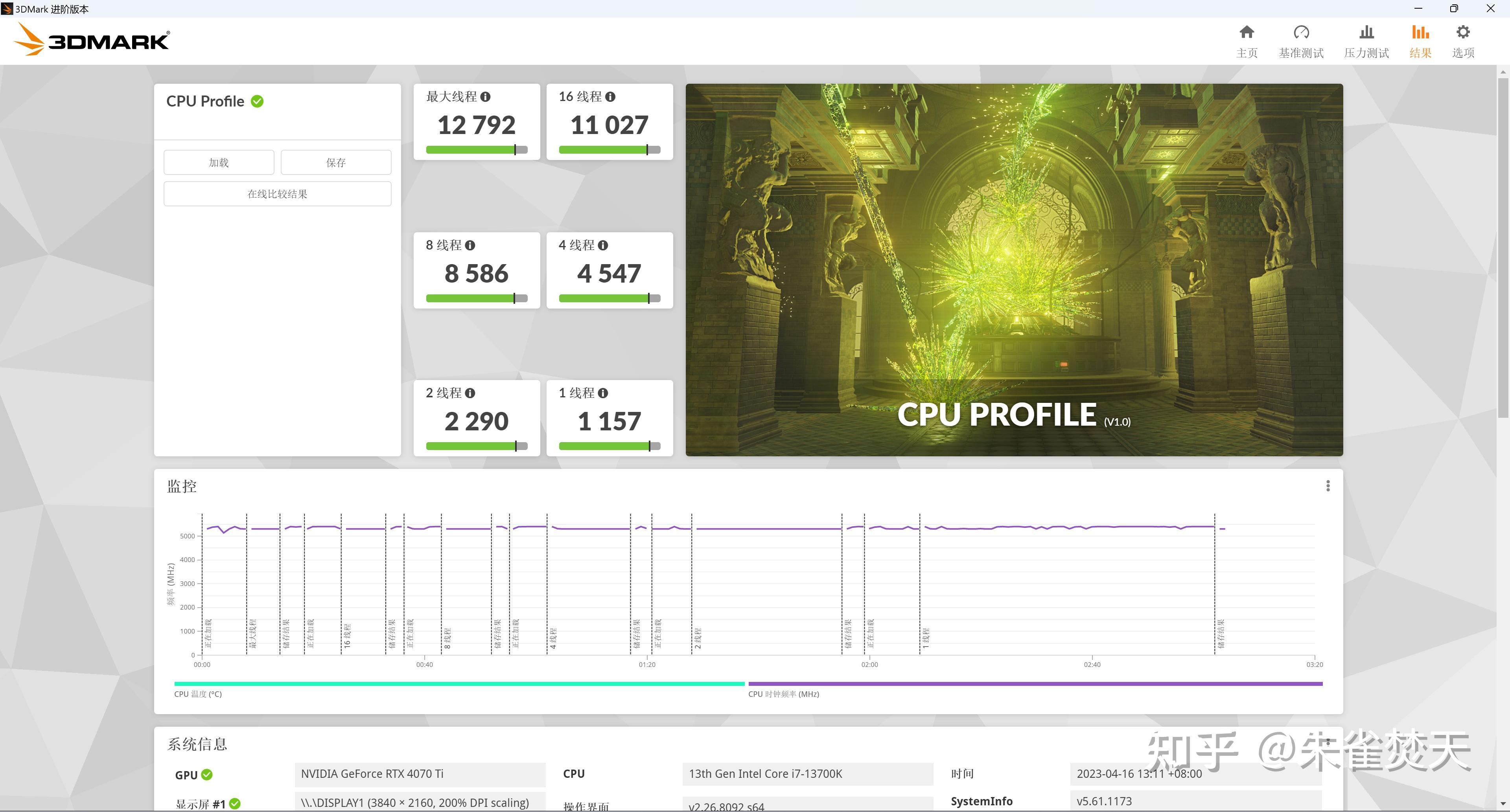Screen dimensions: 1510x812
Task: Click info icon next to 16 线程
Action: [610, 97]
